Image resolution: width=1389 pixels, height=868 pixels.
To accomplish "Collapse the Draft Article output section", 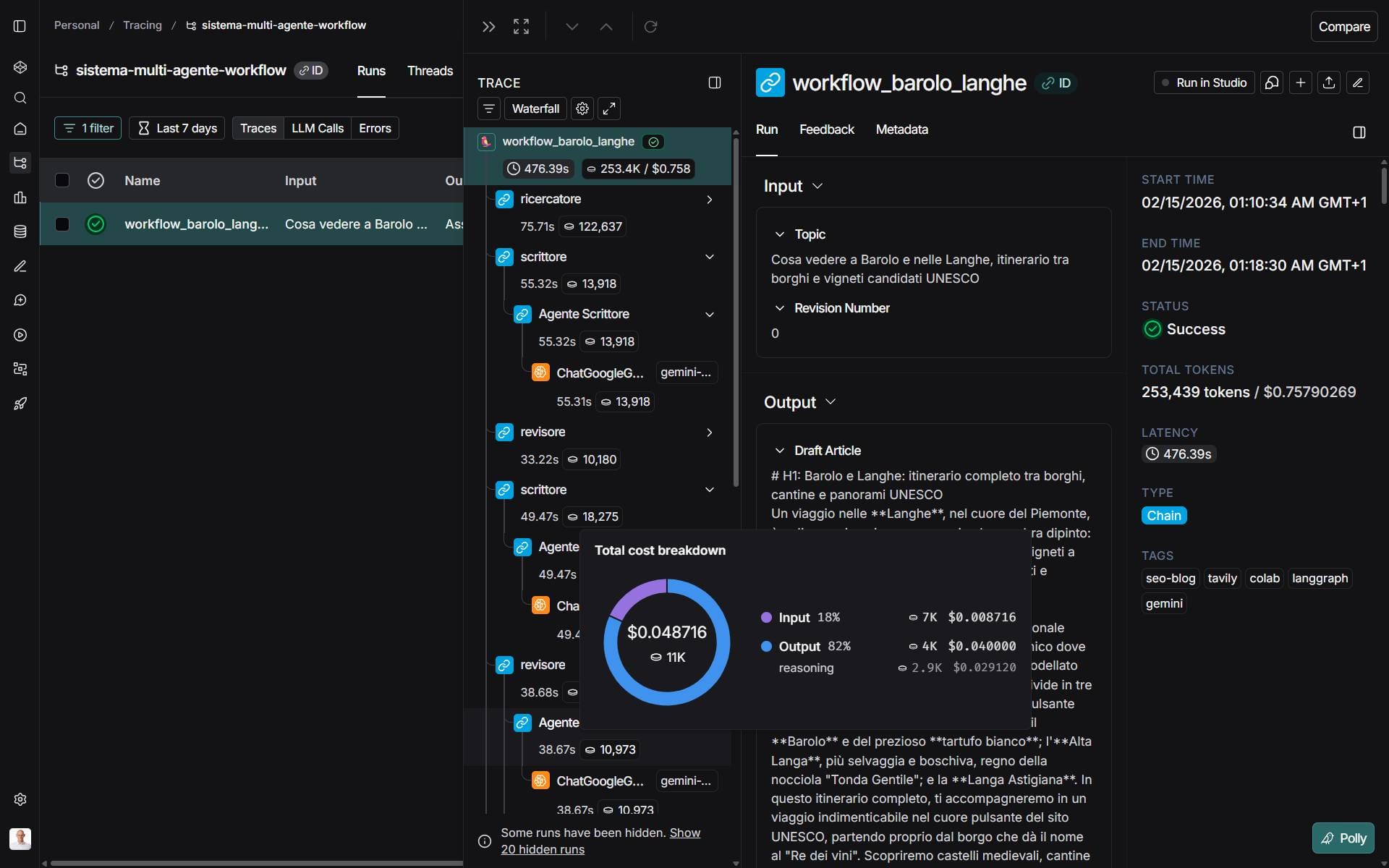I will (779, 451).
